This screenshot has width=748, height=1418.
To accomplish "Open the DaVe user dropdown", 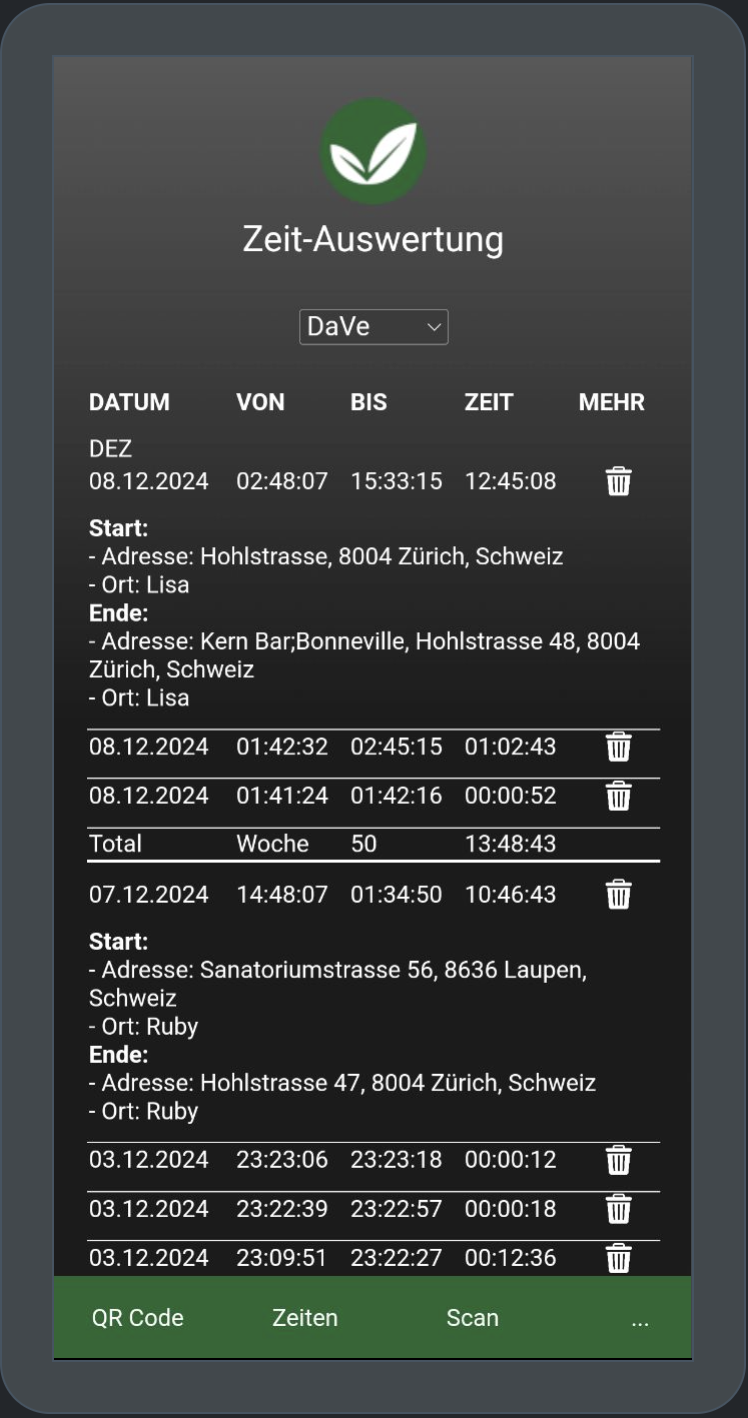I will tap(373, 327).
